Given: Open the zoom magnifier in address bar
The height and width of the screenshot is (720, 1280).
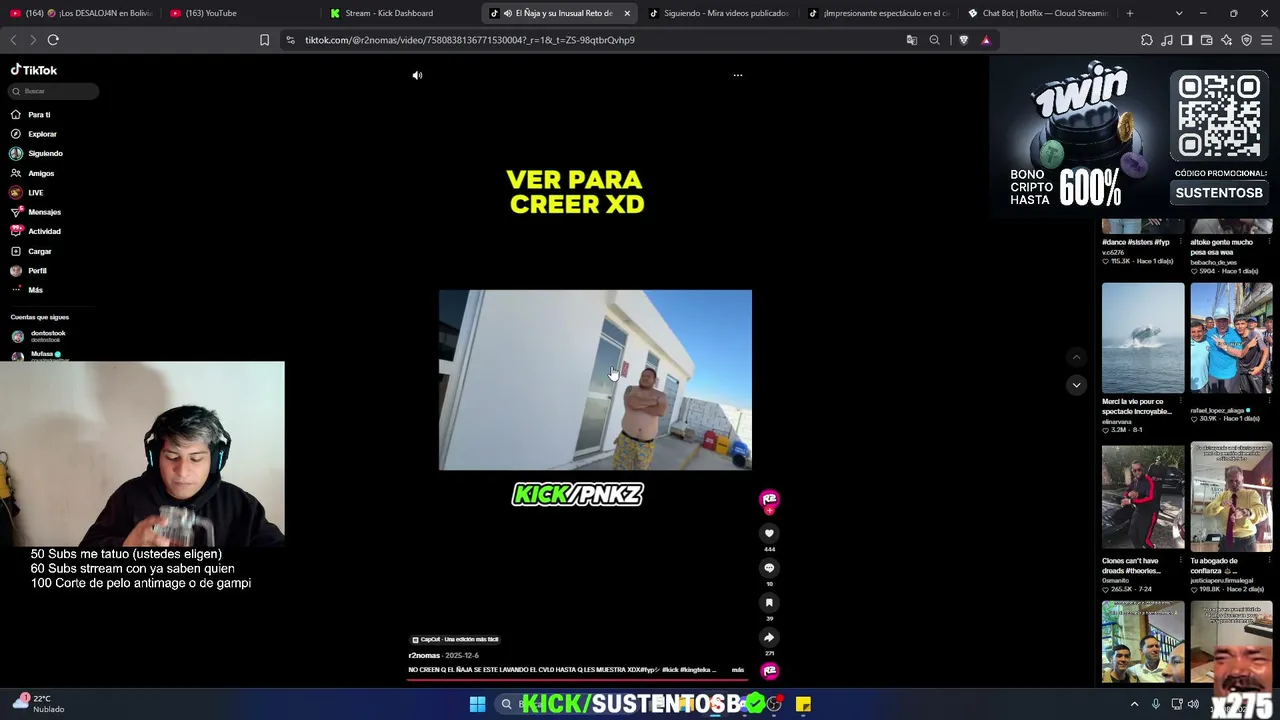Looking at the screenshot, I should 934,40.
